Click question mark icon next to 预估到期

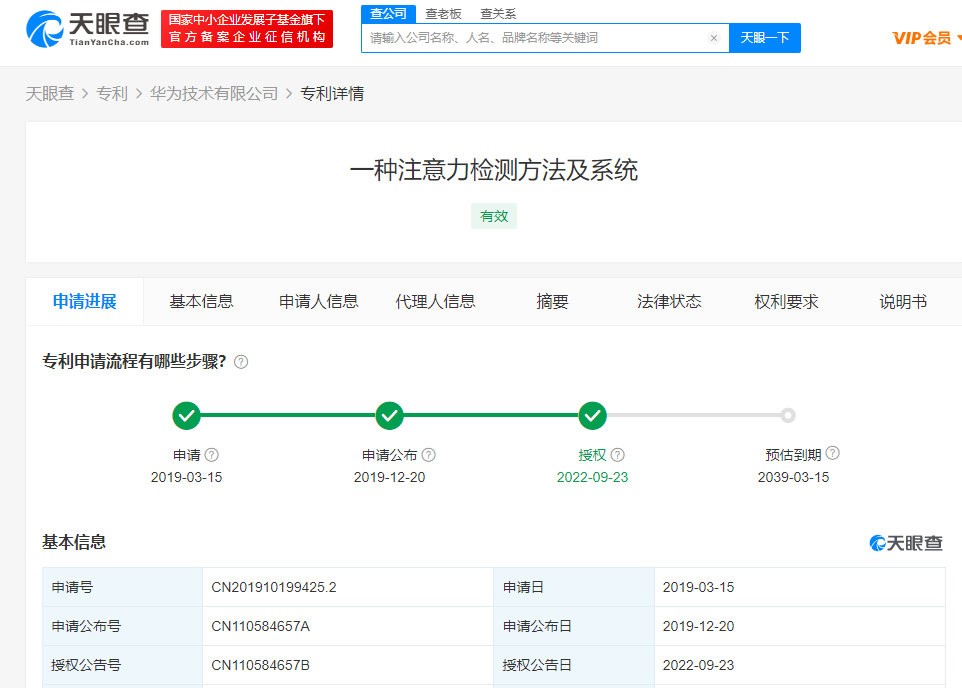pyautogui.click(x=832, y=454)
